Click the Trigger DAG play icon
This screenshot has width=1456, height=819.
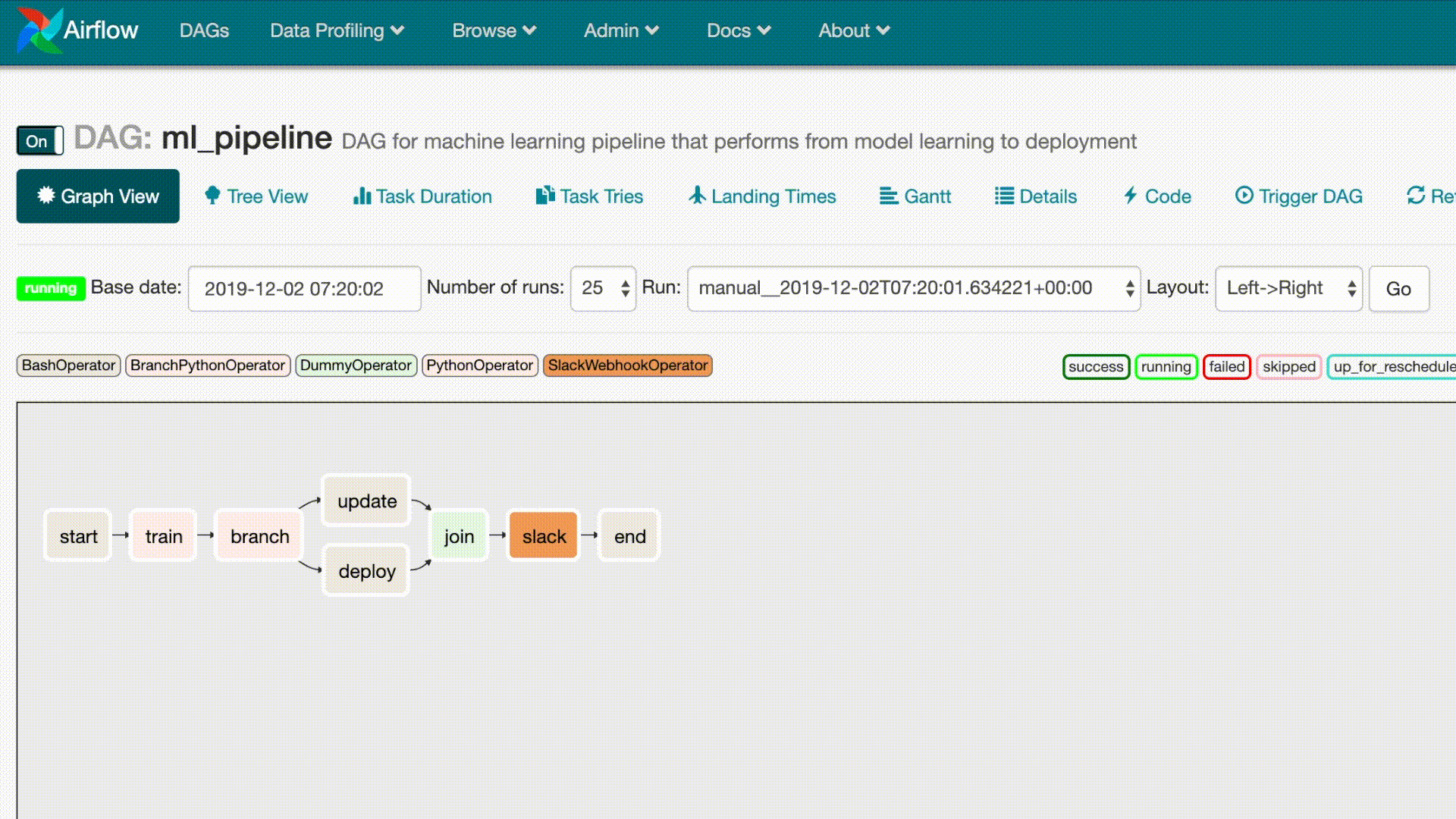[x=1244, y=196]
